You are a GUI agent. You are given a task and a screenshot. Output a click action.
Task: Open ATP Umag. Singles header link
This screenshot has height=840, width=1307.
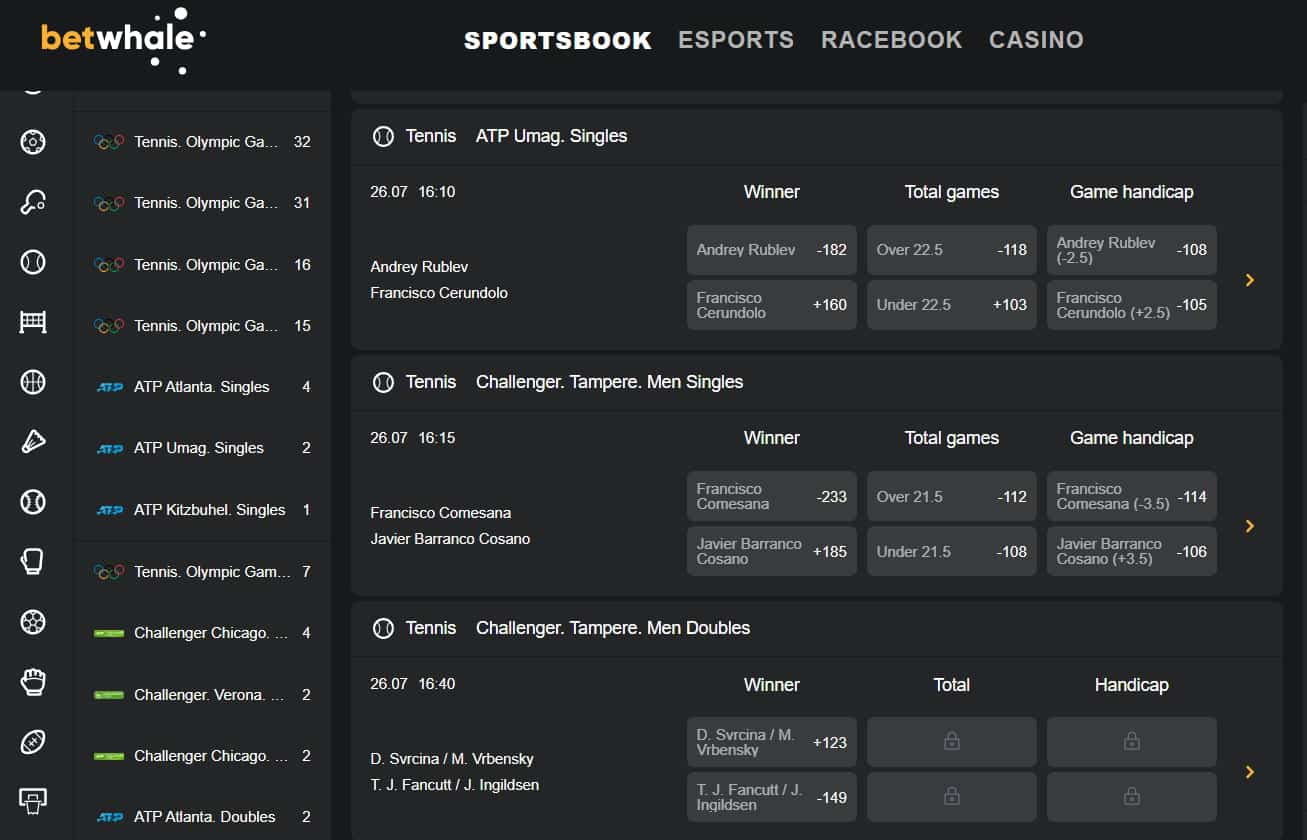tap(551, 136)
